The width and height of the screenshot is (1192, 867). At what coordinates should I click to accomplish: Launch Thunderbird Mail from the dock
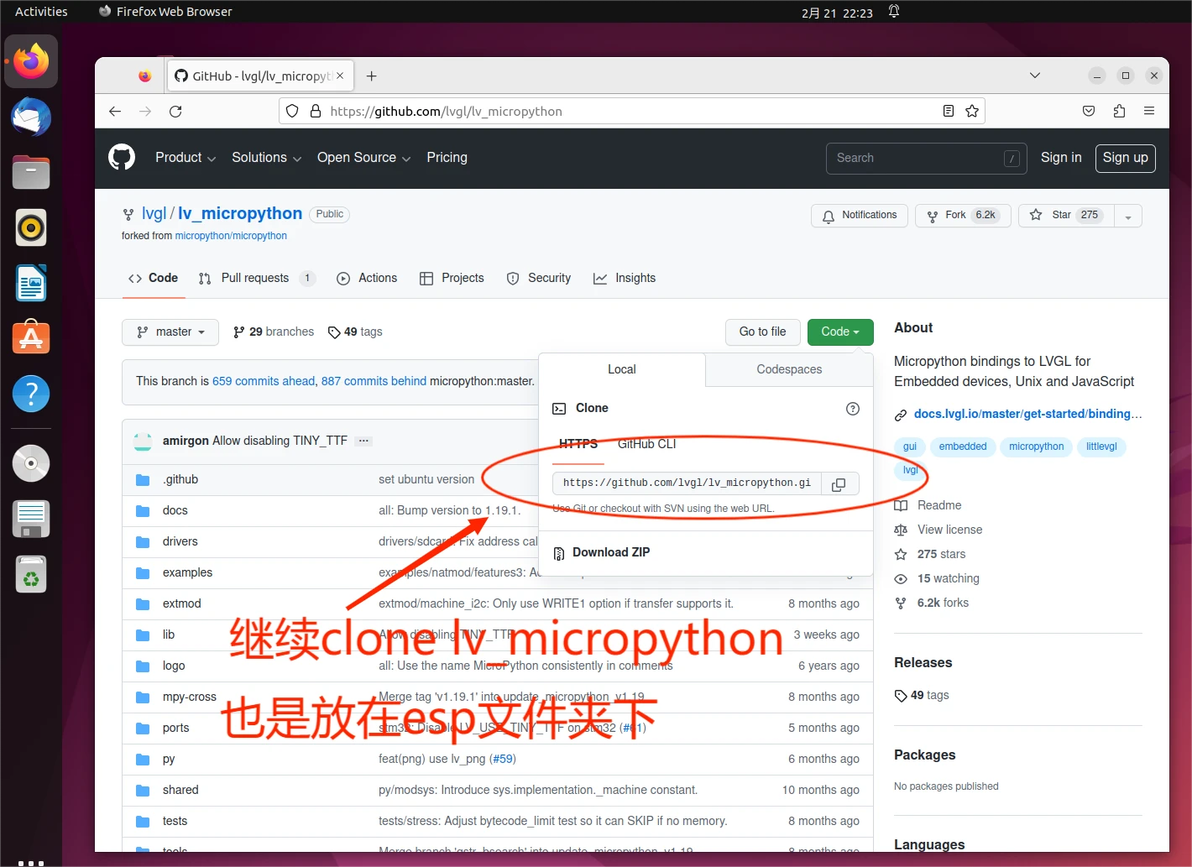click(31, 117)
